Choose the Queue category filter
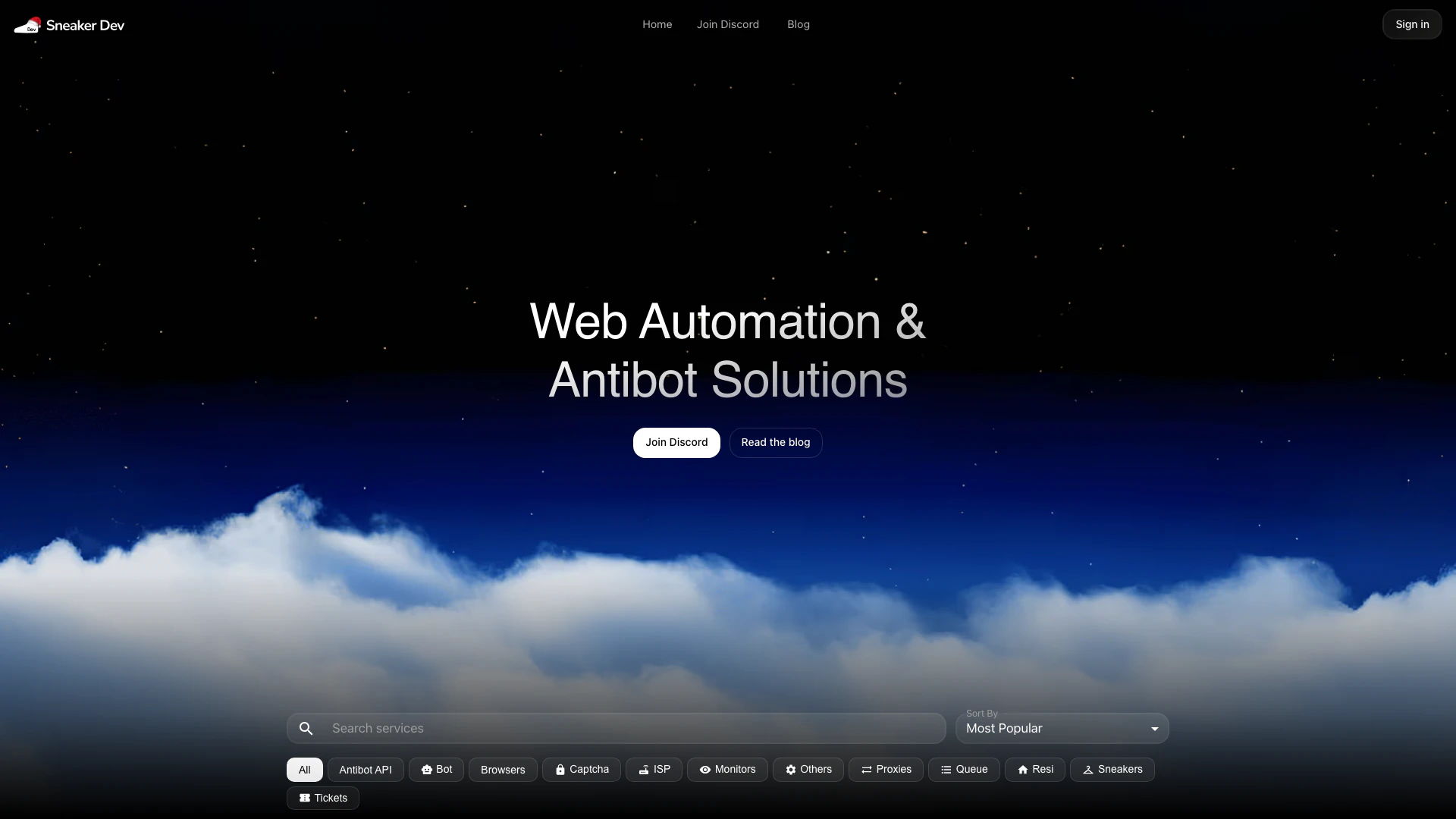The image size is (1456, 819). click(963, 769)
